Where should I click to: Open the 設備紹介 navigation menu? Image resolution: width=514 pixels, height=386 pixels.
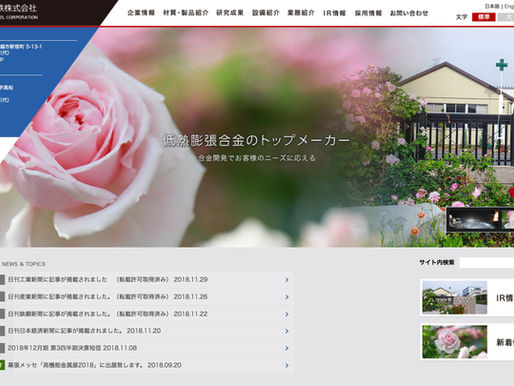coord(266,13)
